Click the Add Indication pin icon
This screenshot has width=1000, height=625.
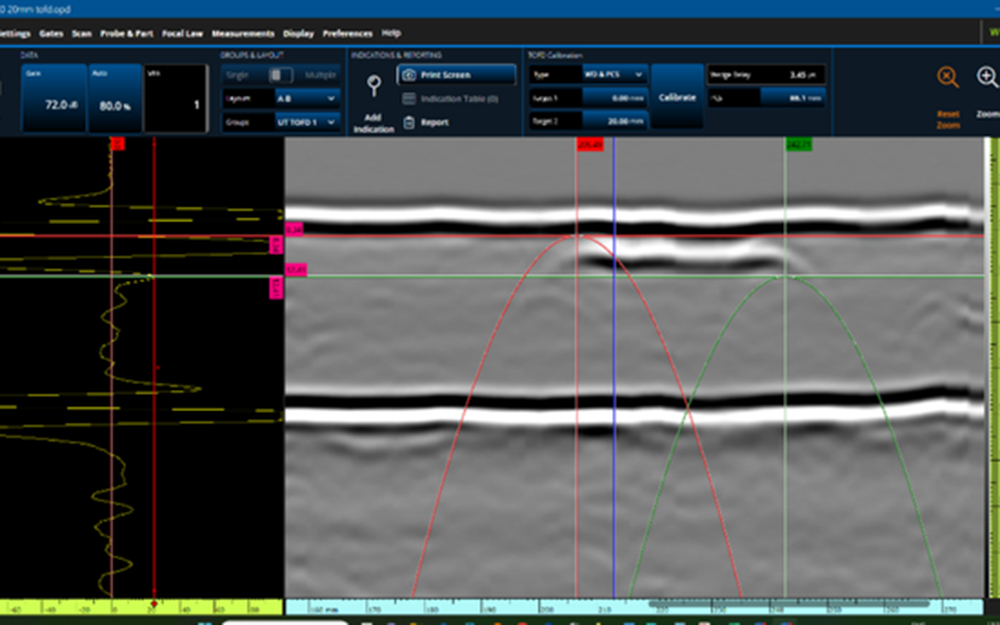374,87
